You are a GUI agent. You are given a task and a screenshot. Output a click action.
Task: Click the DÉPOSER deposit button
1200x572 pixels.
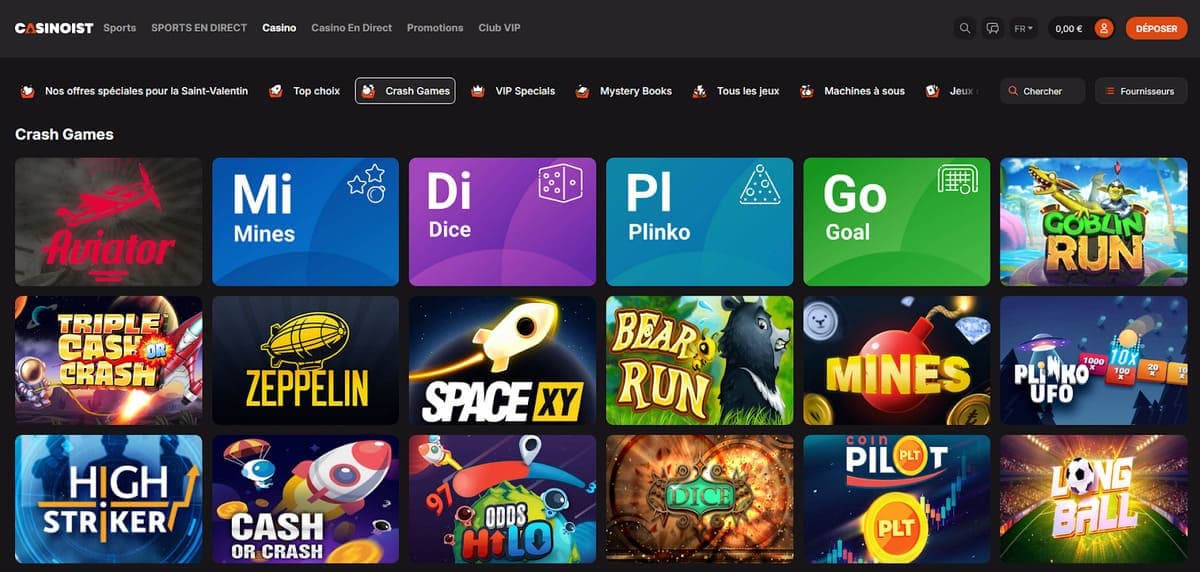tap(1156, 29)
